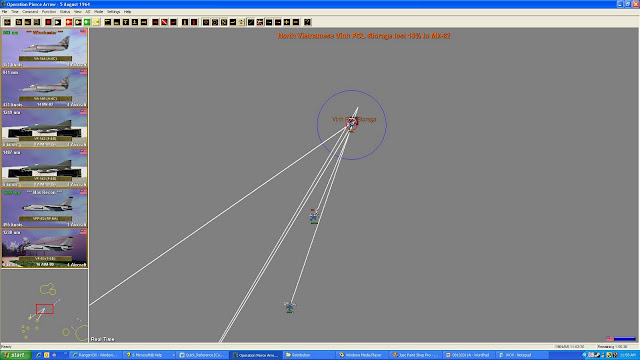
Task: Open the Time menu
Action: click(x=15, y=12)
